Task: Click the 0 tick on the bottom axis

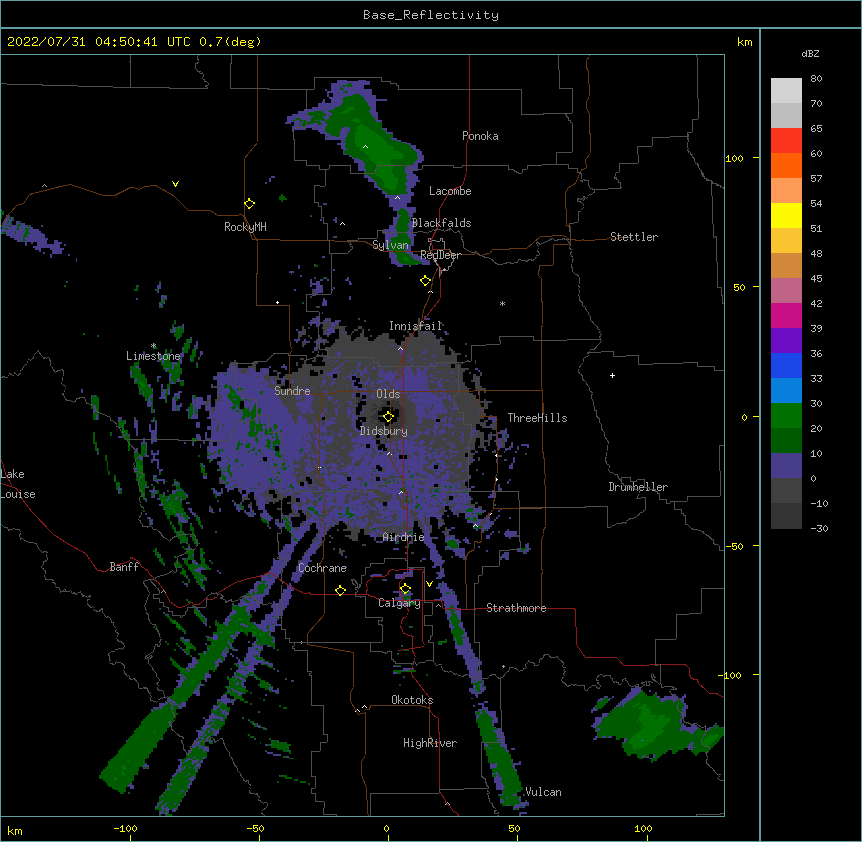Action: (x=386, y=828)
